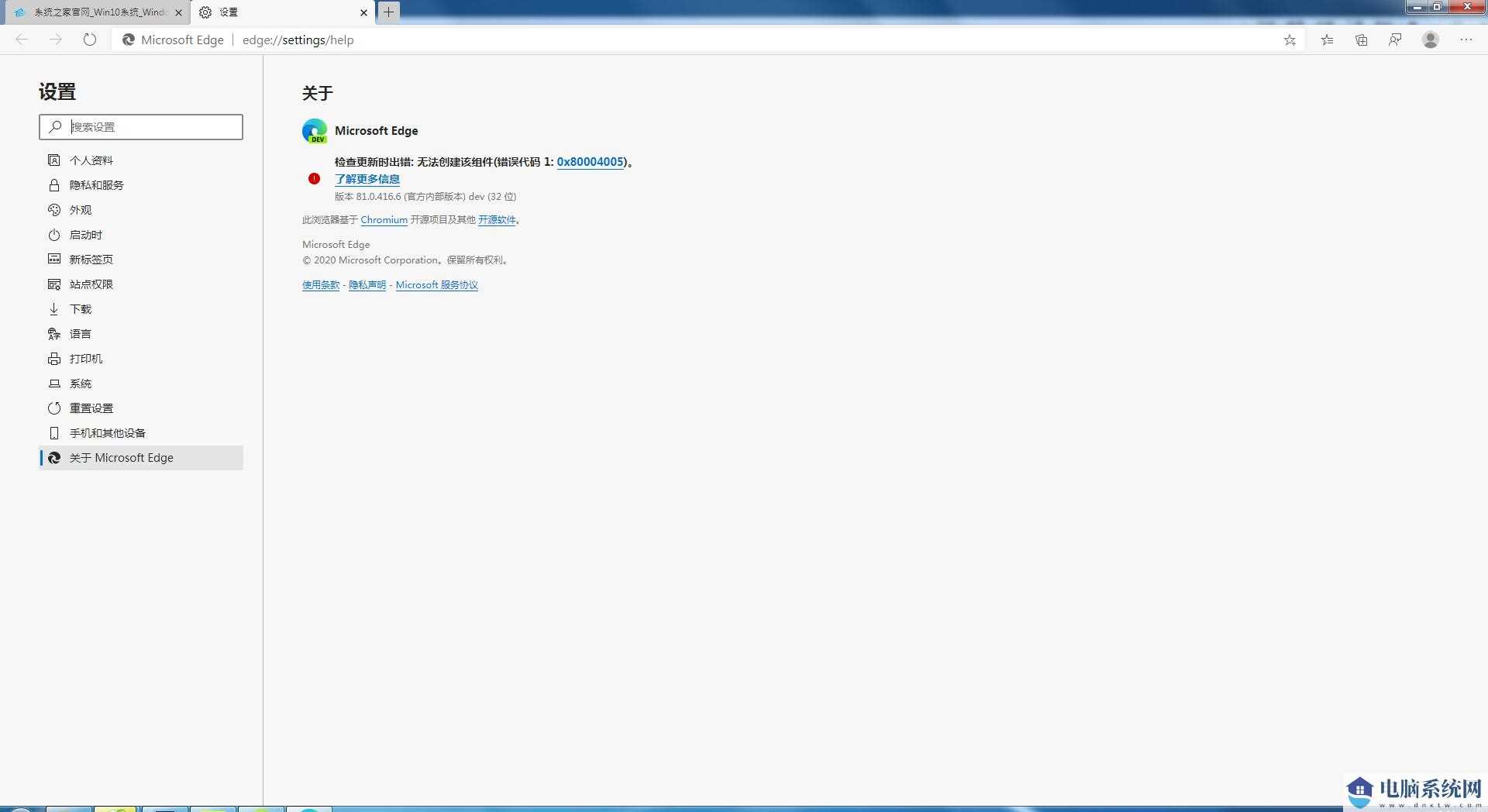
Task: Select the 设置 tab
Action: (282, 12)
